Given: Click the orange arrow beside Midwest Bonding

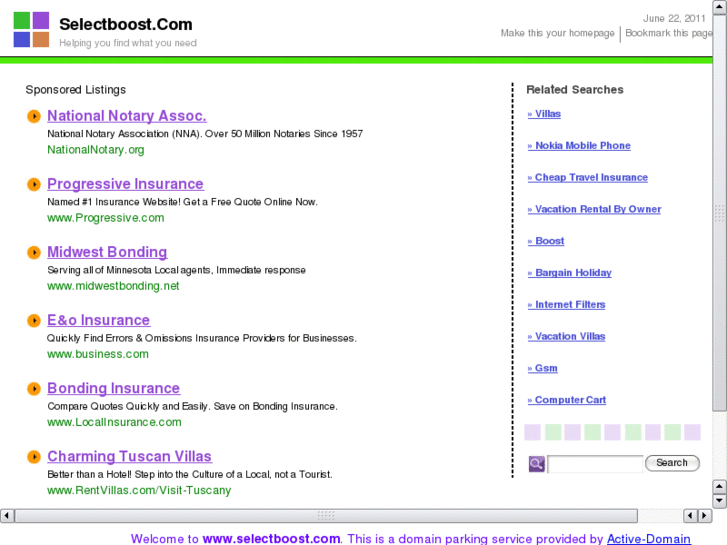Looking at the screenshot, I should point(34,252).
